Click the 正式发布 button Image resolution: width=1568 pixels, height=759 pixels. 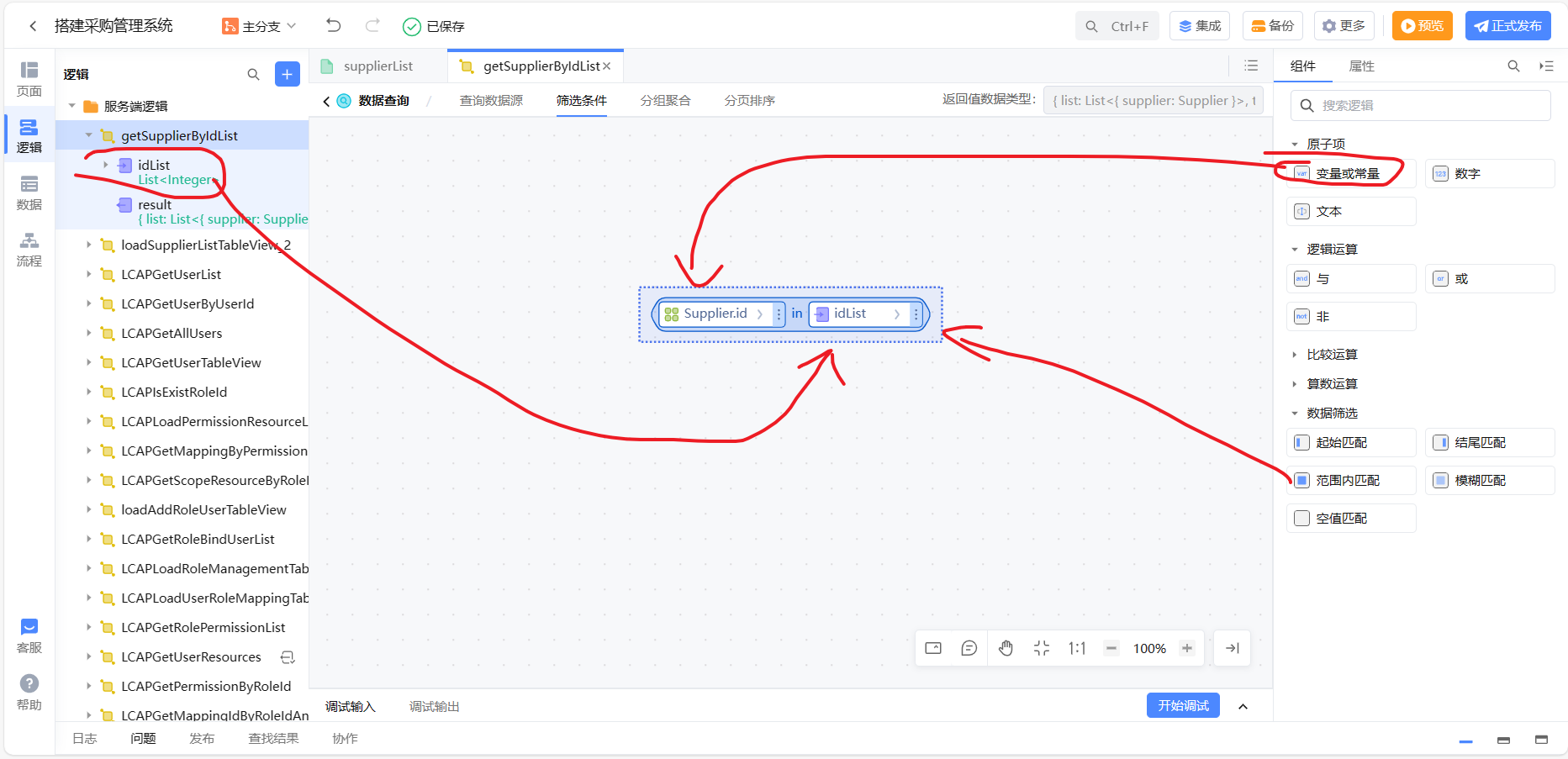pyautogui.click(x=1508, y=26)
